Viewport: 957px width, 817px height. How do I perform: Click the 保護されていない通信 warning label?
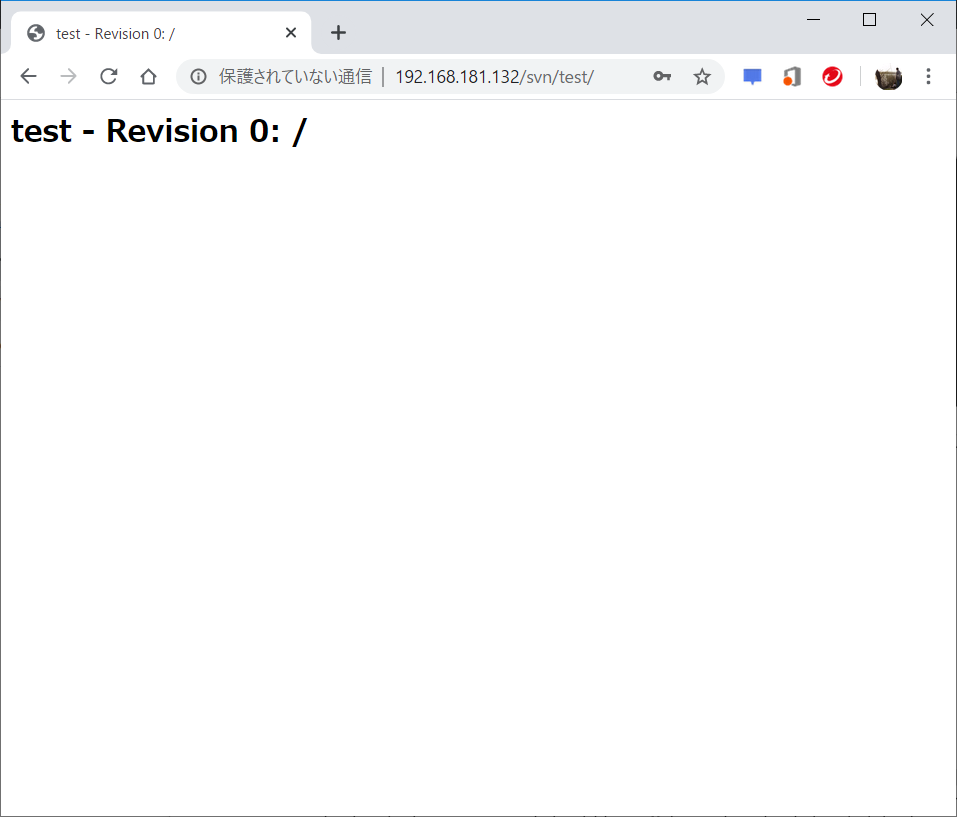pos(295,76)
